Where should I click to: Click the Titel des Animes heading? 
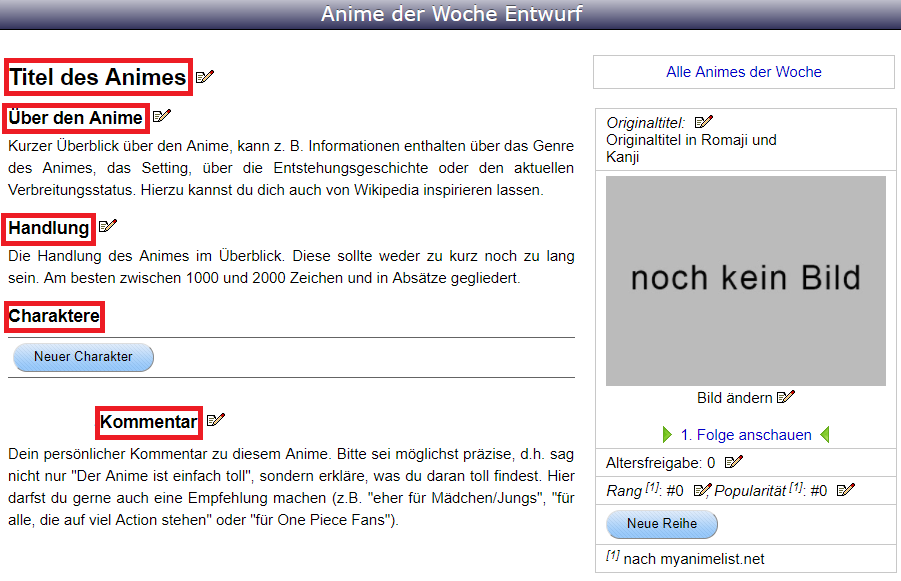point(98,77)
